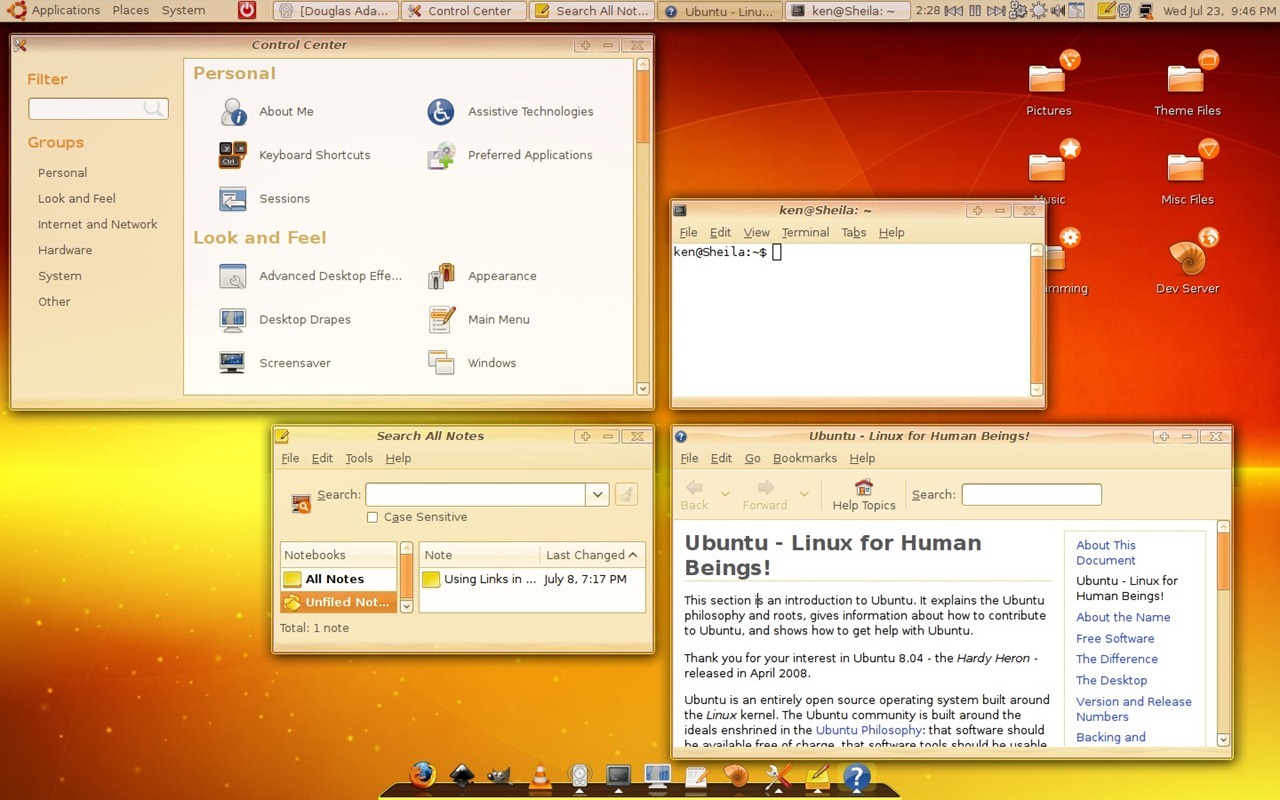Image resolution: width=1280 pixels, height=800 pixels.
Task: Open Keyboard Shortcuts settings
Action: pos(295,155)
